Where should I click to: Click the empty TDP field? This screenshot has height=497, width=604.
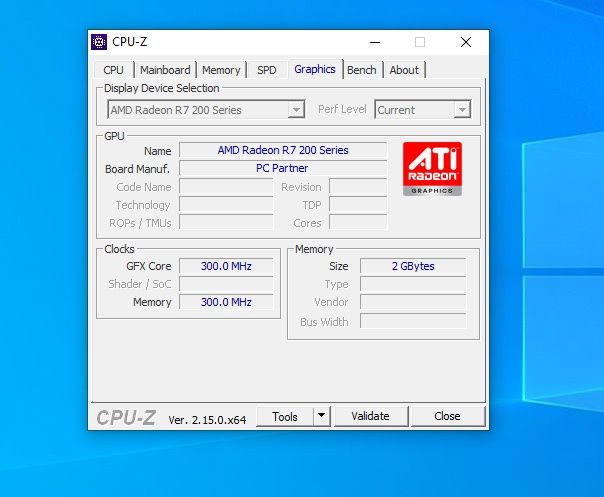click(358, 204)
